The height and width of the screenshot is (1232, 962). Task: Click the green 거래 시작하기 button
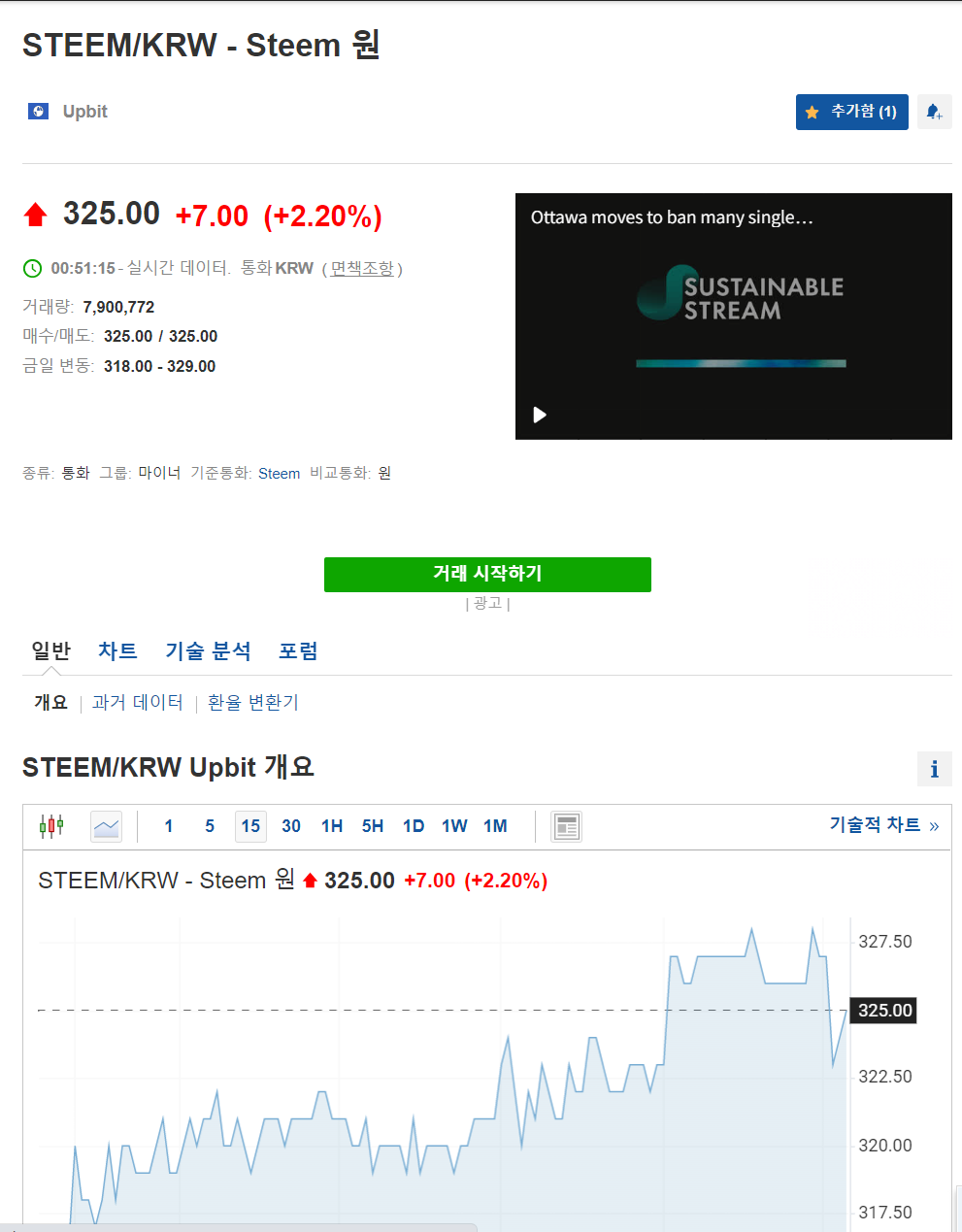[x=487, y=574]
